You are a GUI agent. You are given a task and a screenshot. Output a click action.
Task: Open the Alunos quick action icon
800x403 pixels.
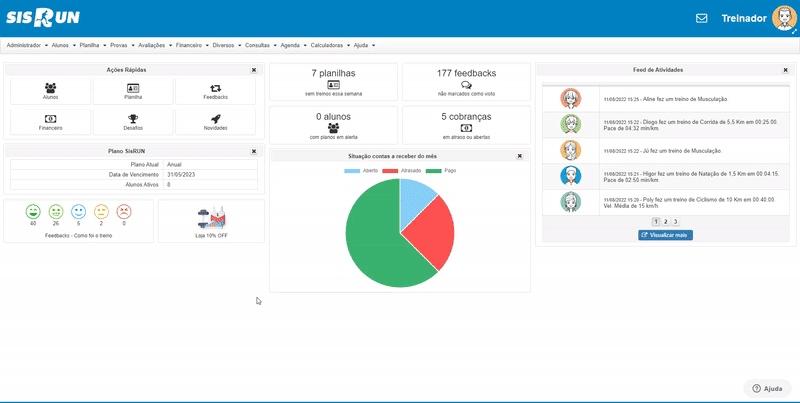pyautogui.click(x=51, y=88)
